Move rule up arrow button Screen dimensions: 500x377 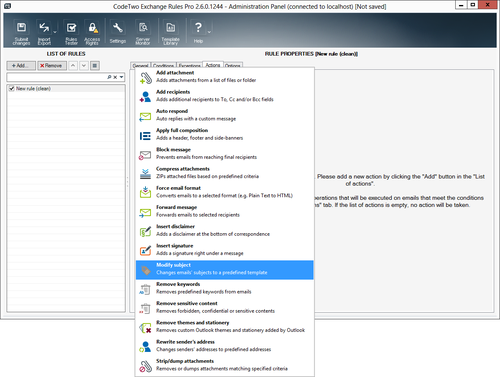(73, 66)
